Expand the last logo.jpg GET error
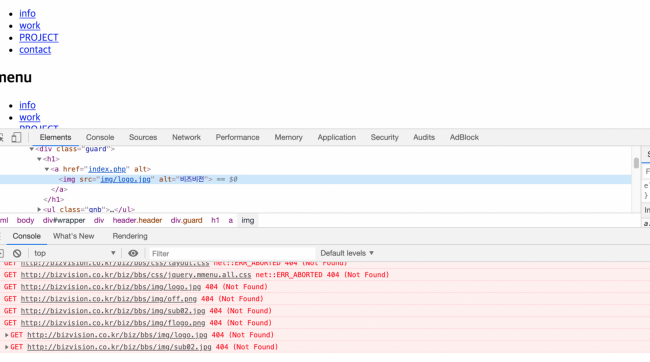The image size is (650, 362). click(7, 335)
